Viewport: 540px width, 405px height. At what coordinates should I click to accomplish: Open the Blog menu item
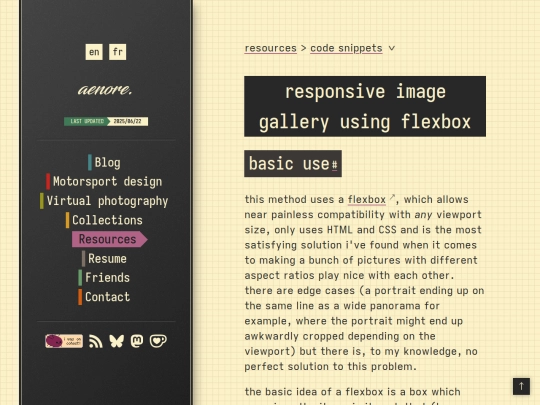coord(104,163)
